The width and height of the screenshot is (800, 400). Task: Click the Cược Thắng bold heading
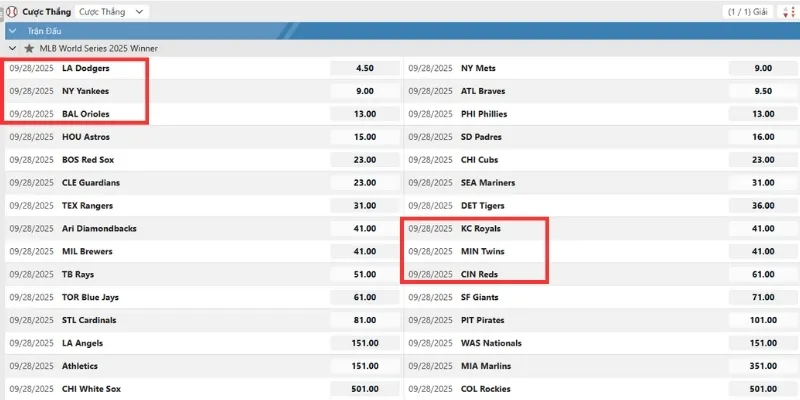(x=46, y=12)
